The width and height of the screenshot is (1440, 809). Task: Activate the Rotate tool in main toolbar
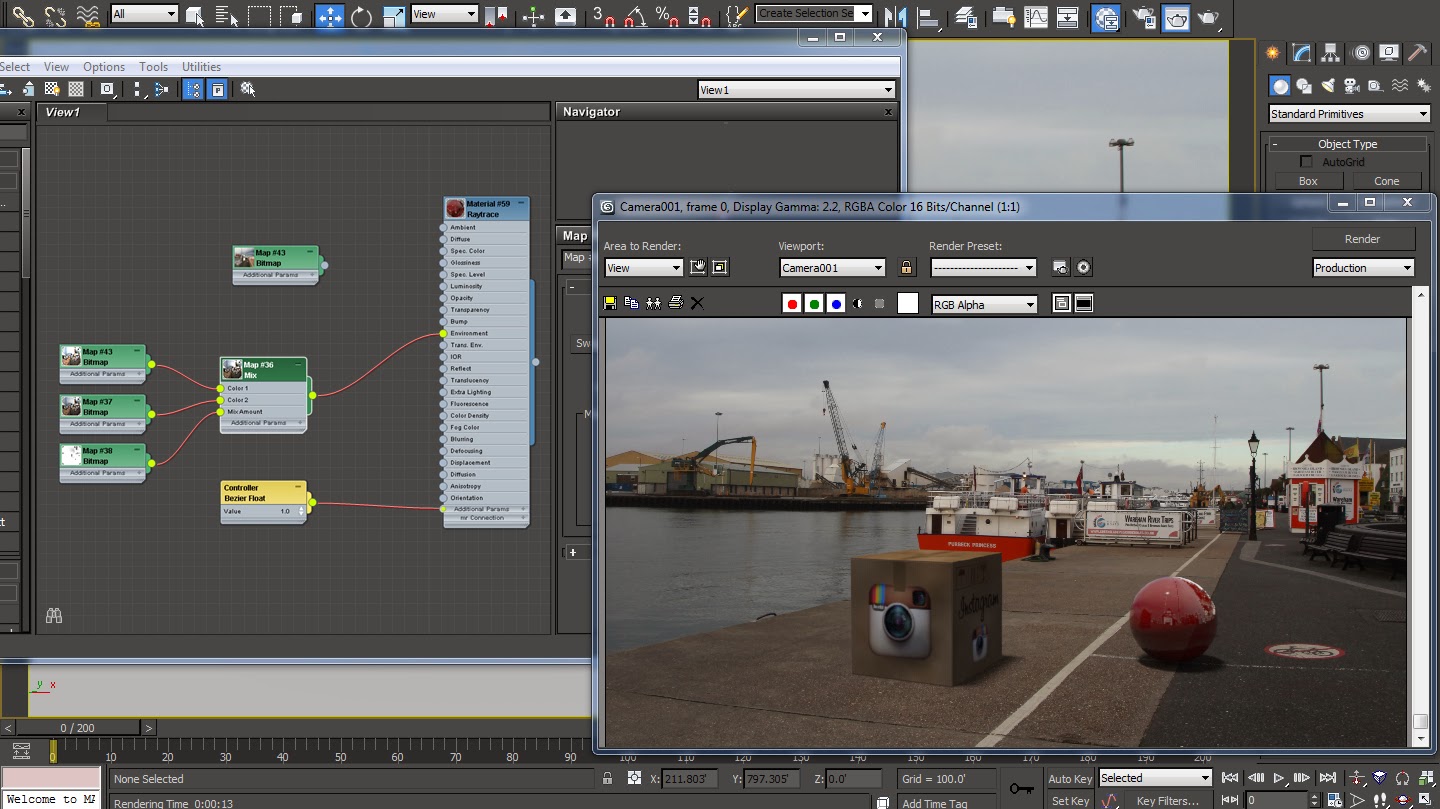(x=361, y=16)
